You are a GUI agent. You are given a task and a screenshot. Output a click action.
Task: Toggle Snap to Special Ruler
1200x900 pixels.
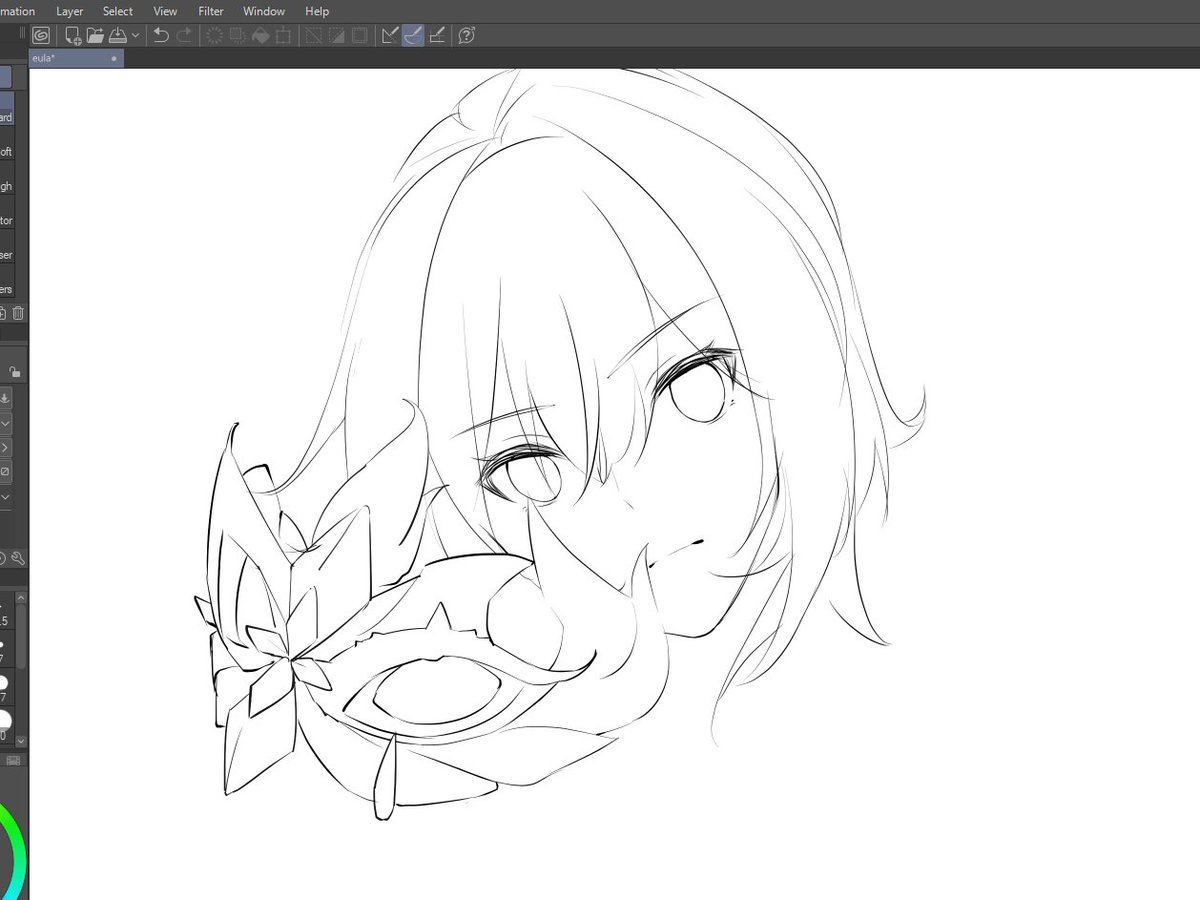(x=413, y=35)
